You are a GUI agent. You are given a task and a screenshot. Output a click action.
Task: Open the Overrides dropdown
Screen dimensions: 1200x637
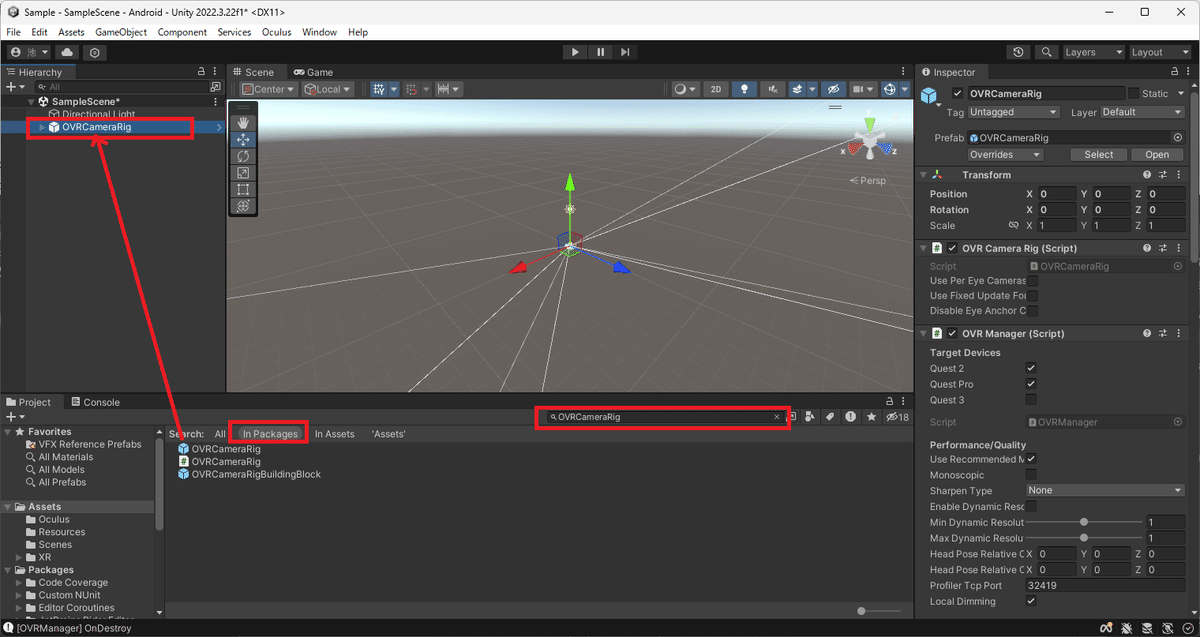(x=1005, y=155)
